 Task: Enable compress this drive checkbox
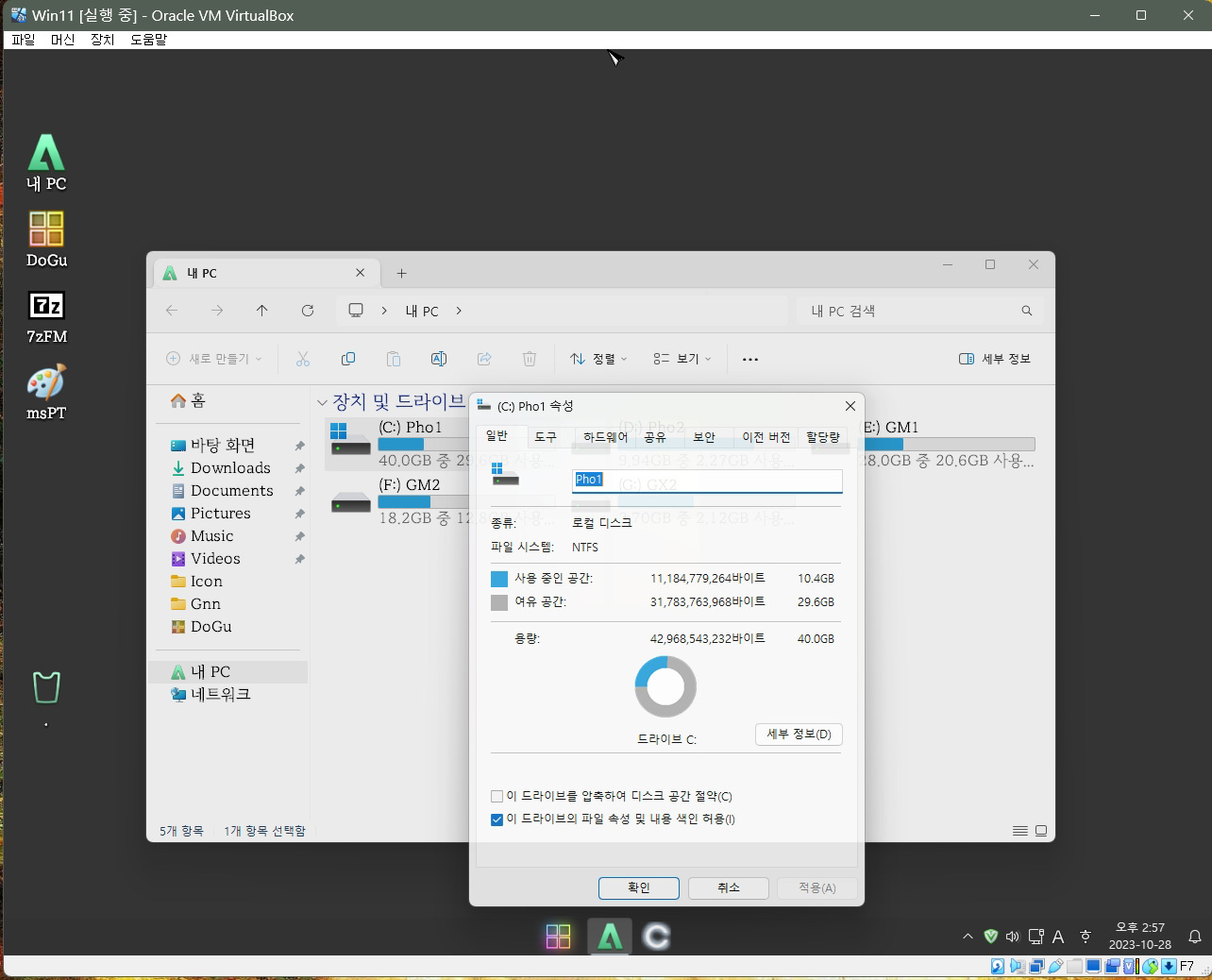(497, 797)
